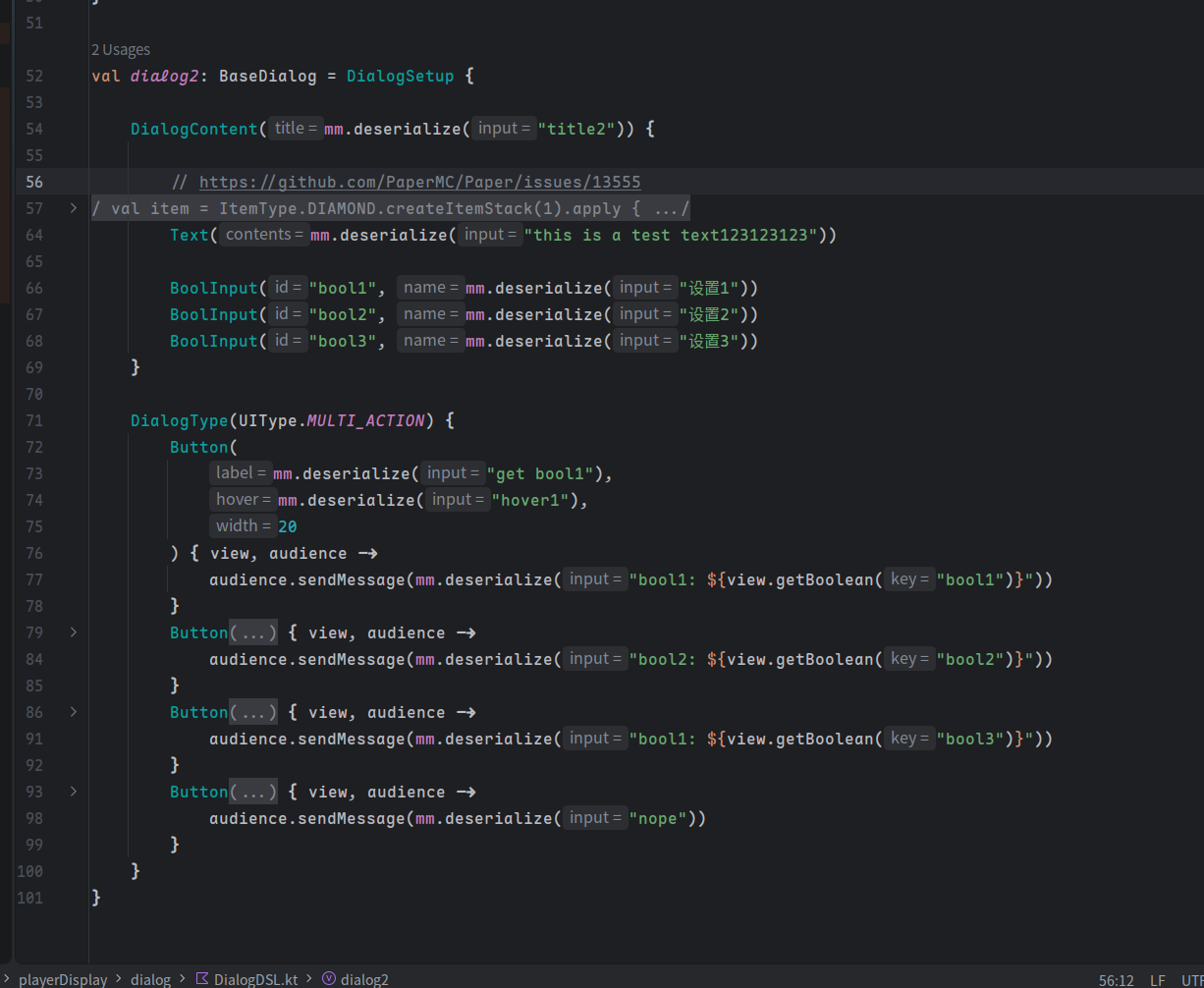
Task: Open the dialog folder breadcrumb
Action: [150, 979]
